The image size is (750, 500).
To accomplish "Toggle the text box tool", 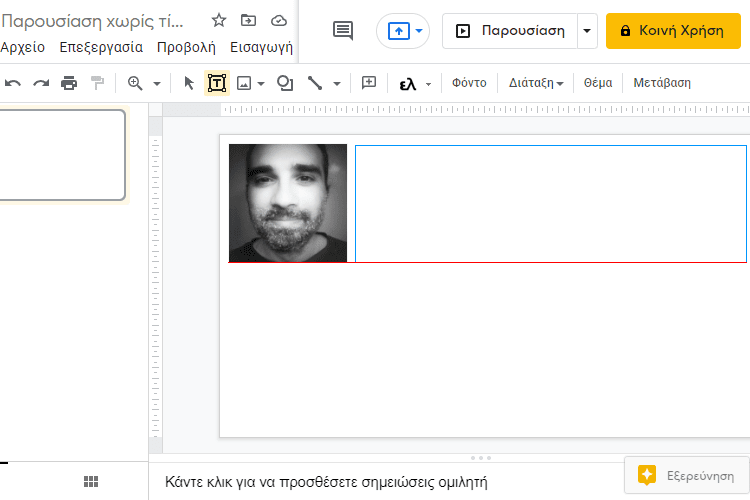I will [217, 83].
